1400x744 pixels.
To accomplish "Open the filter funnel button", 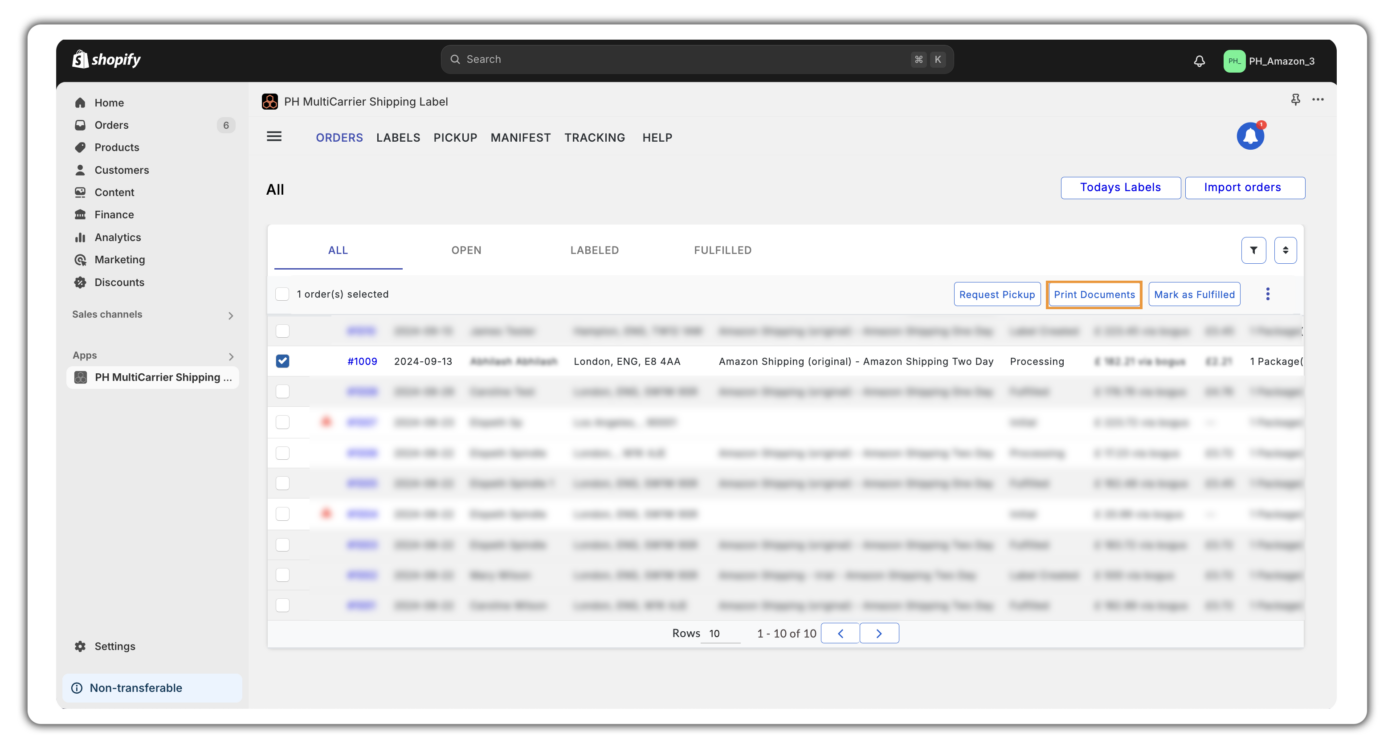I will coord(1254,251).
